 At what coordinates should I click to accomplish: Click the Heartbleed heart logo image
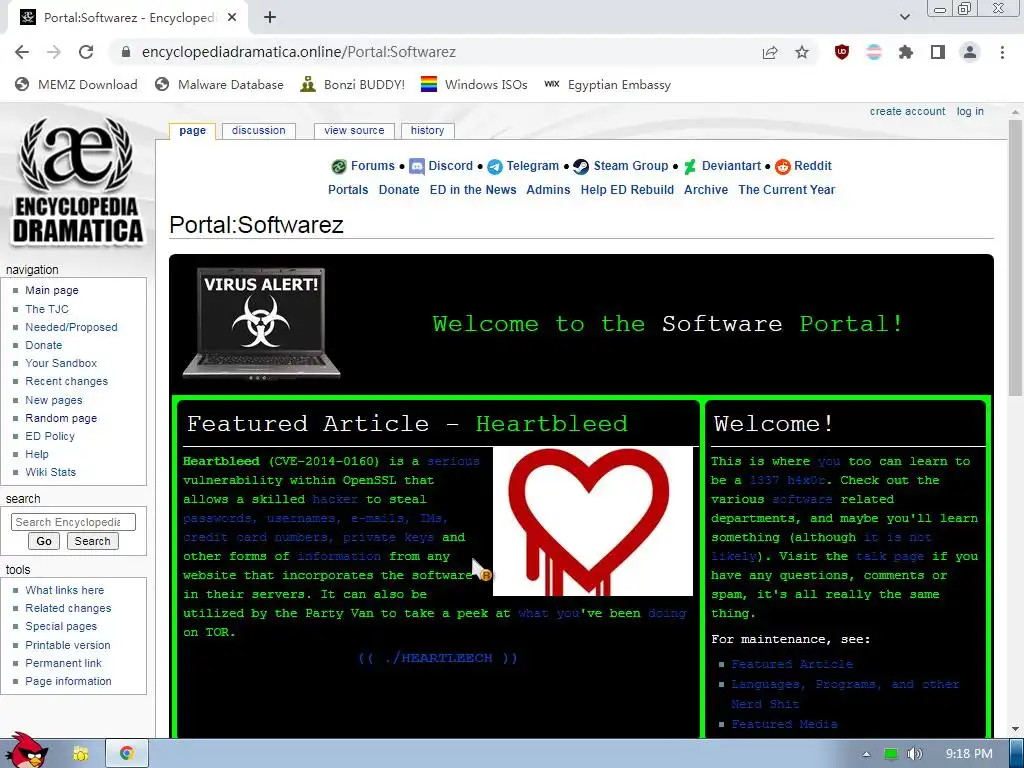[592, 521]
